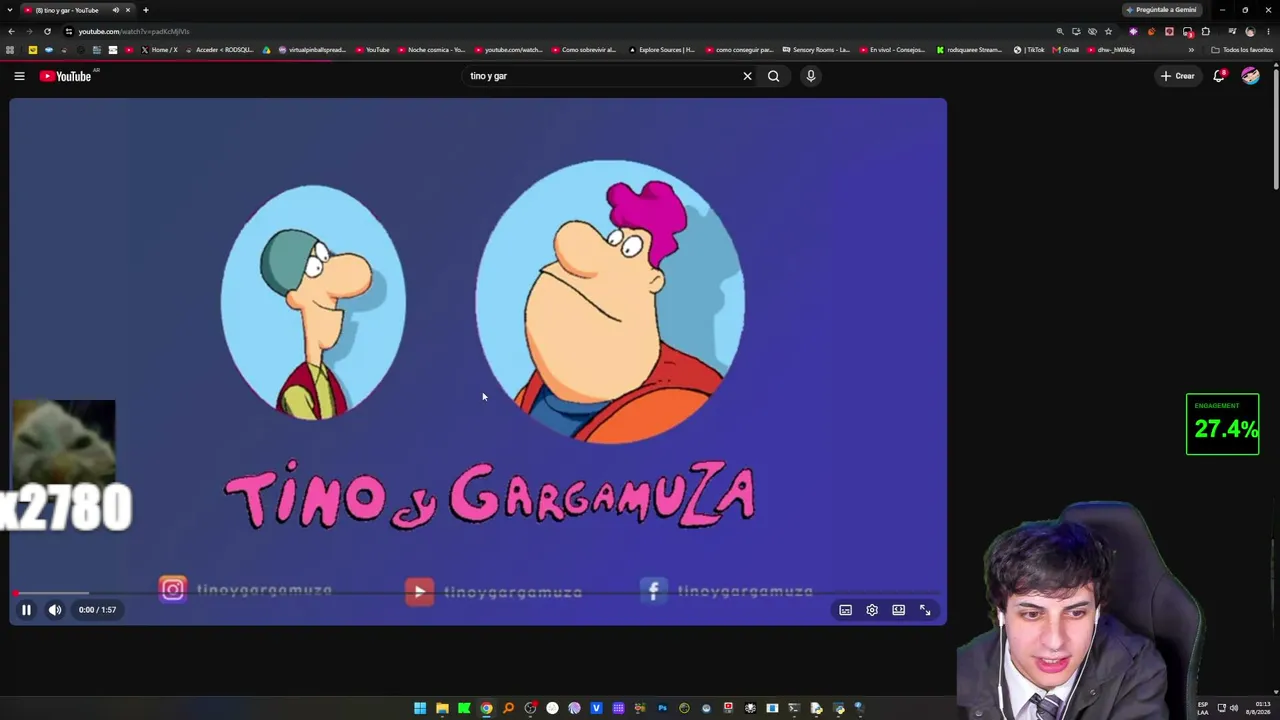The width and height of the screenshot is (1280, 720).
Task: Open the video player settings gear
Action: coord(872,610)
